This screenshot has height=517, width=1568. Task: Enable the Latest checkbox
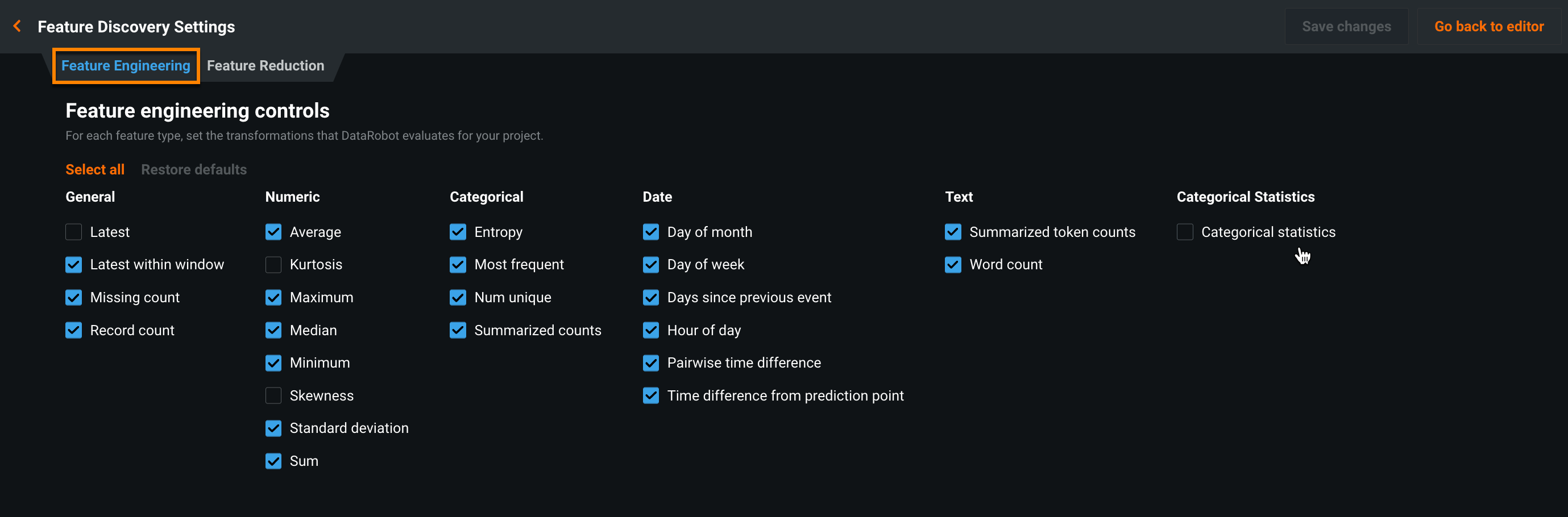[74, 232]
